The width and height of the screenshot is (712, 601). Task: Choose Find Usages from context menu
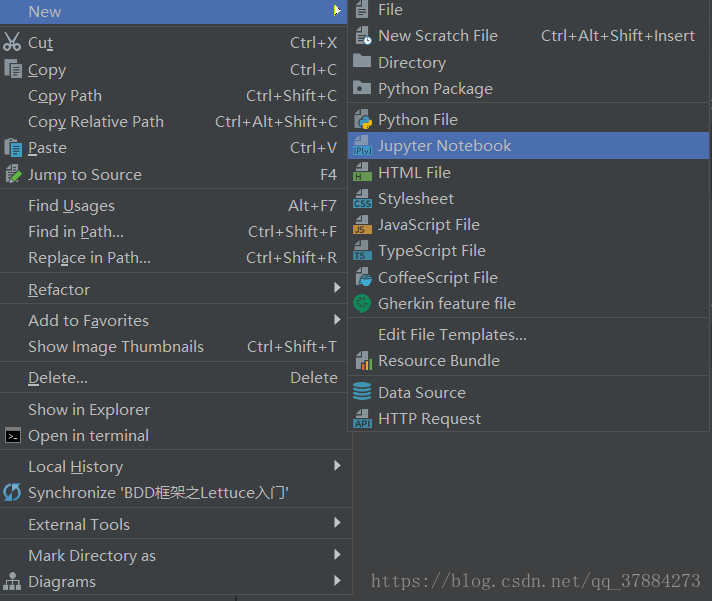click(x=71, y=206)
